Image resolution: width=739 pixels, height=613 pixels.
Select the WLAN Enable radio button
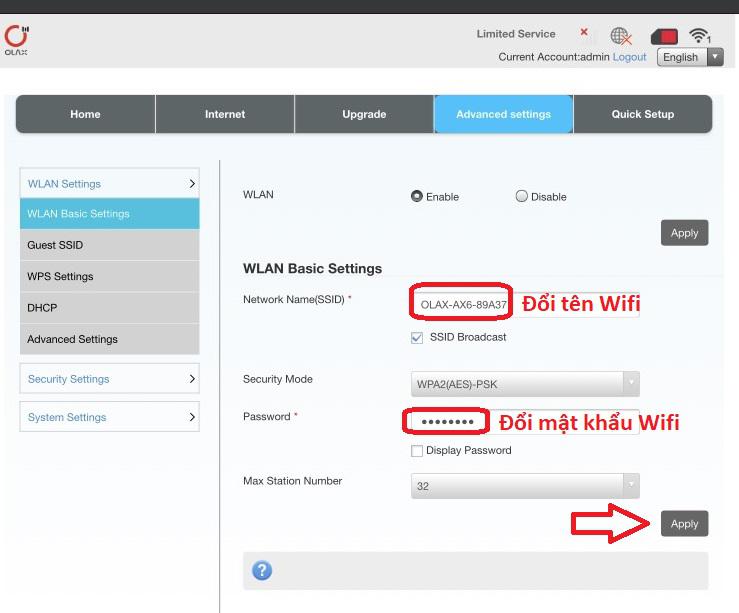(417, 197)
